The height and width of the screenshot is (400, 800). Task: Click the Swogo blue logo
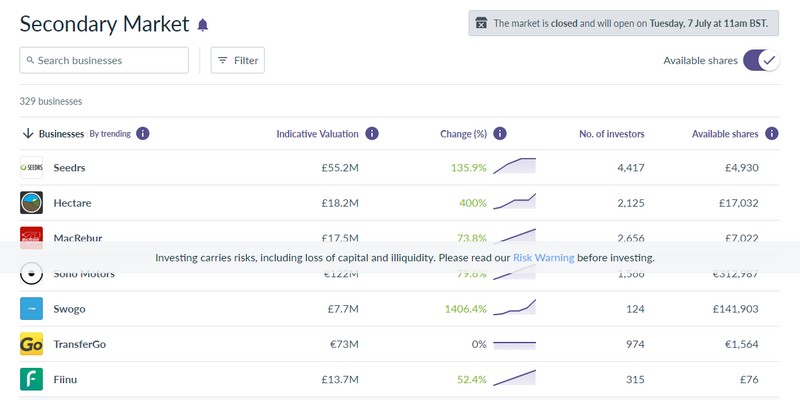pos(31,309)
